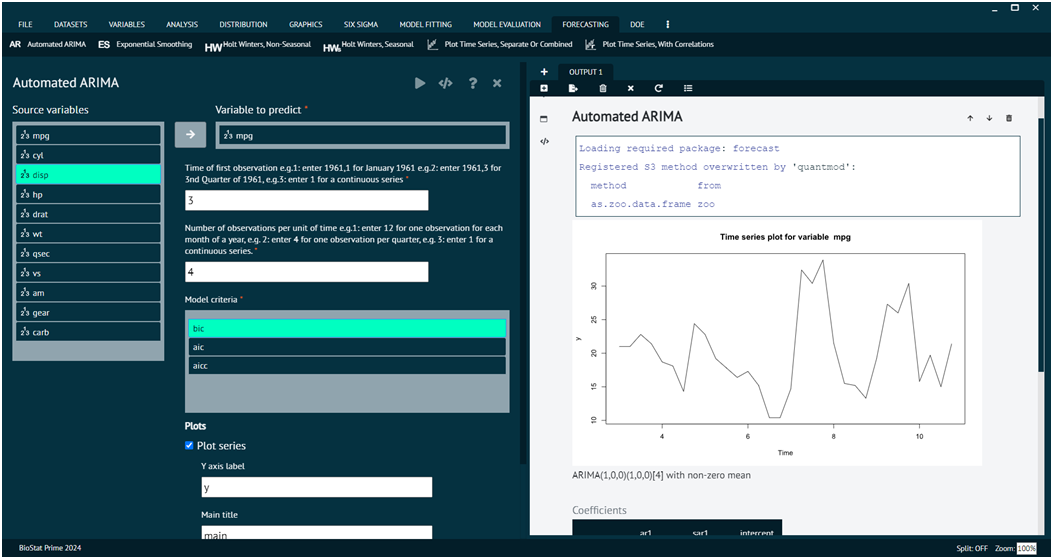
Task: Open the MODEL EVALUATION menu
Action: (x=507, y=24)
